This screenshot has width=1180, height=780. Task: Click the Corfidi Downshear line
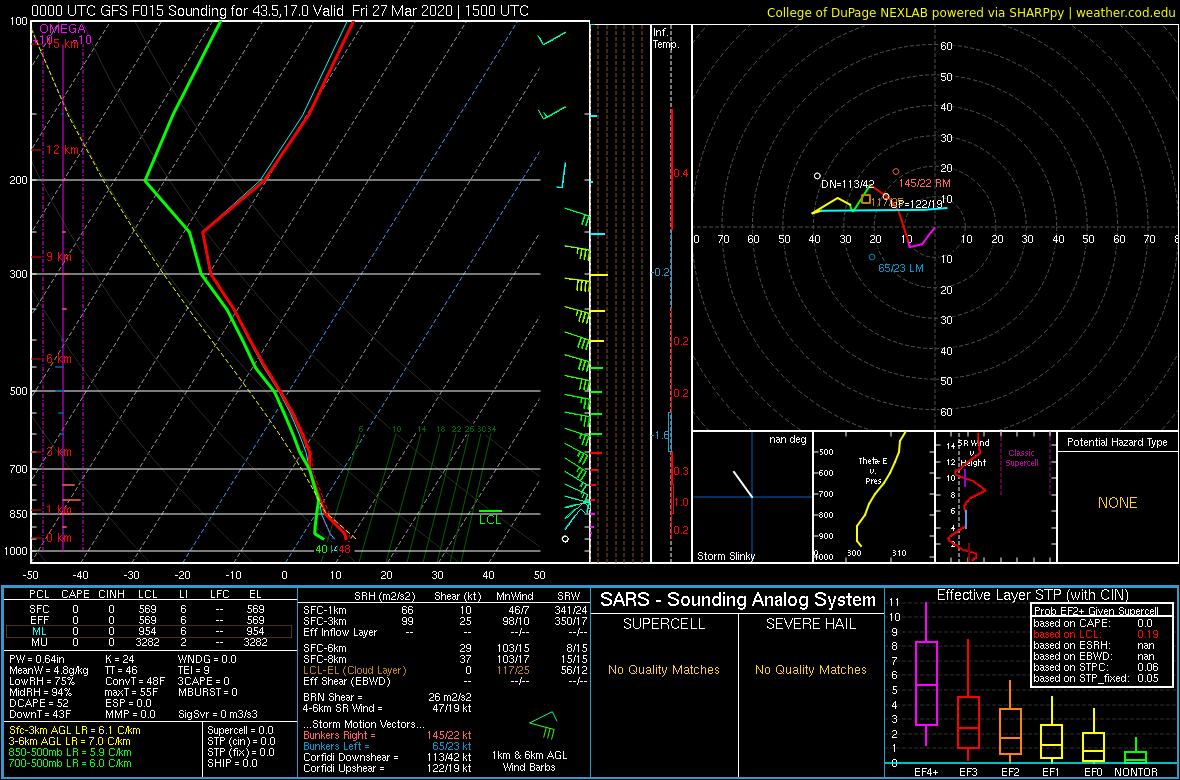click(388, 757)
